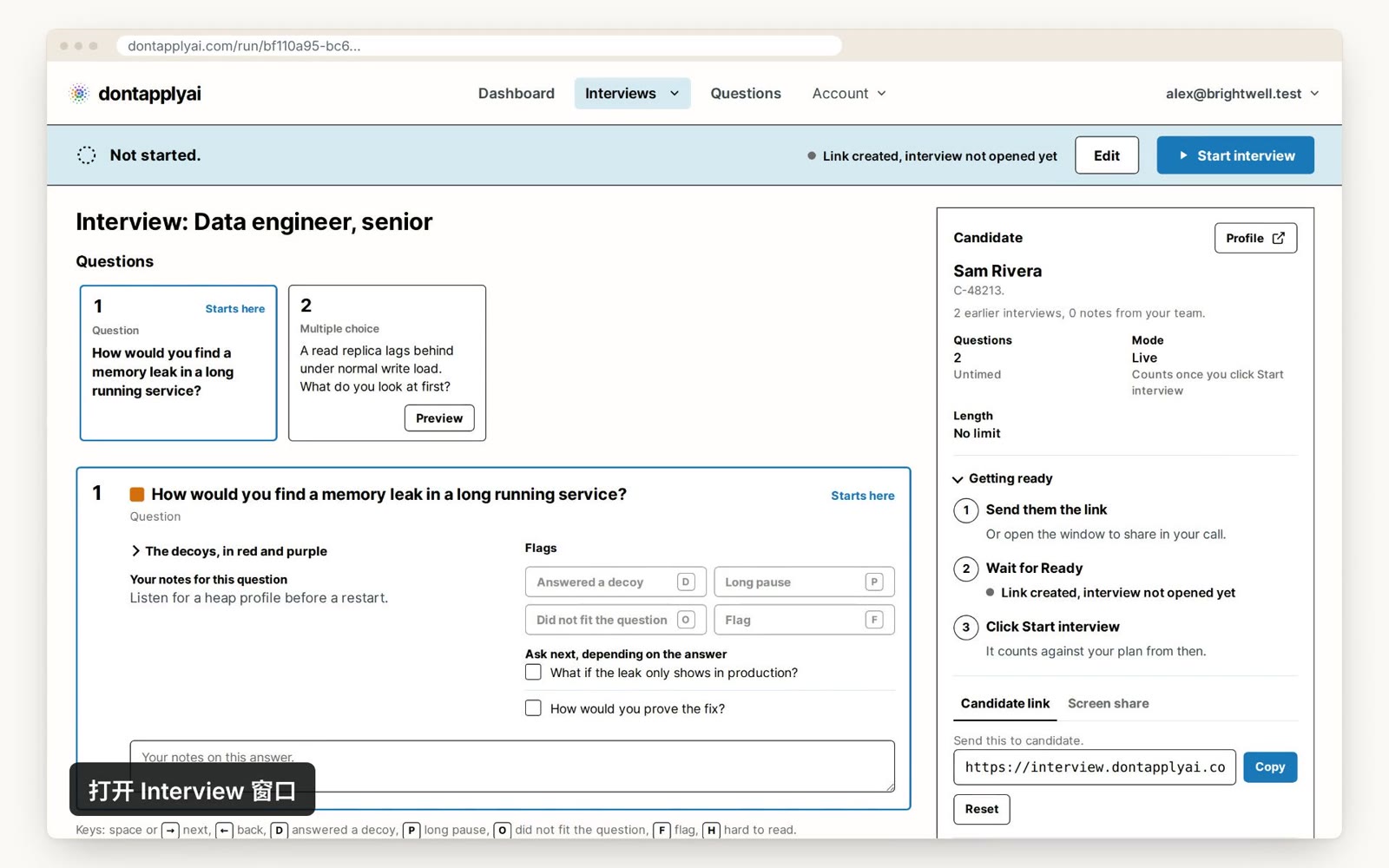The image size is (1389, 868).
Task: Check 'What if the leak only shows in production?'
Action: click(533, 673)
